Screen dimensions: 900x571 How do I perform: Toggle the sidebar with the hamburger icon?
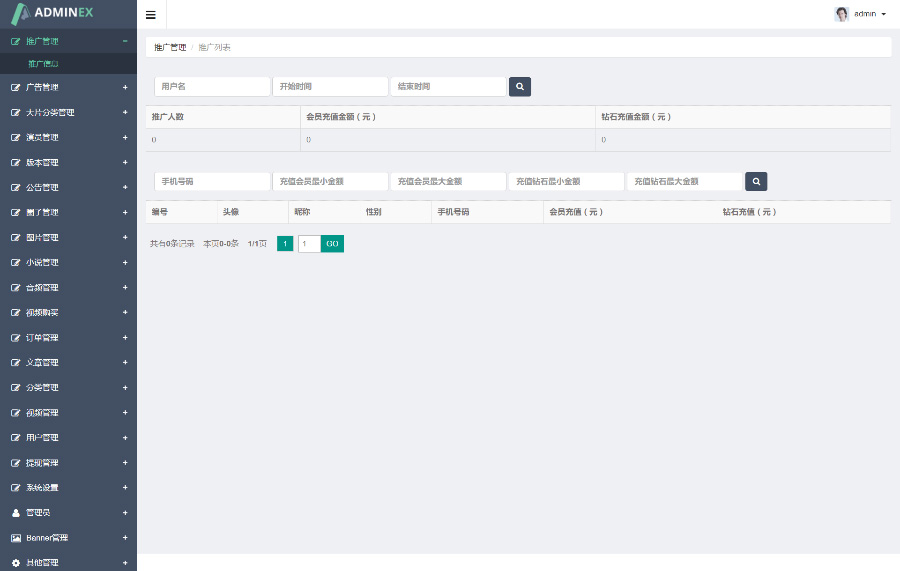coord(150,14)
